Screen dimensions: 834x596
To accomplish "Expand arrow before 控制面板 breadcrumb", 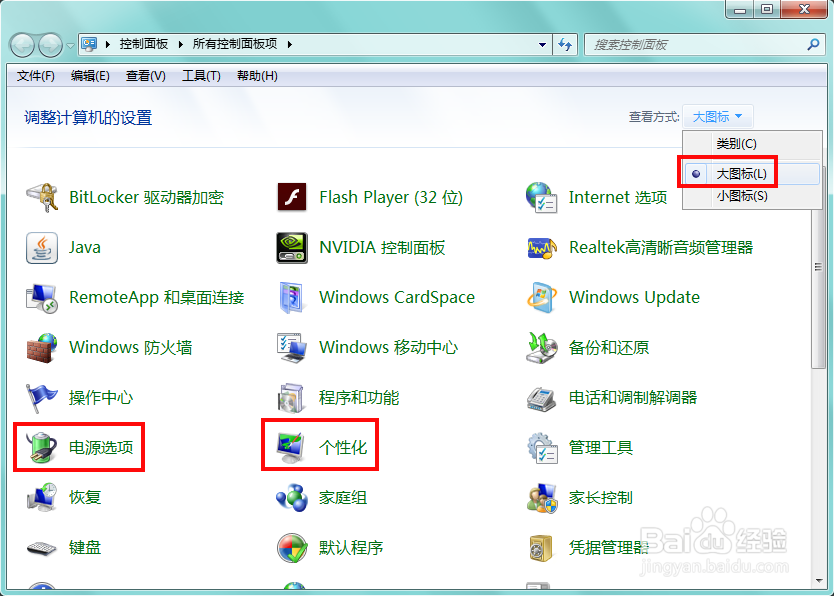I will pos(108,44).
